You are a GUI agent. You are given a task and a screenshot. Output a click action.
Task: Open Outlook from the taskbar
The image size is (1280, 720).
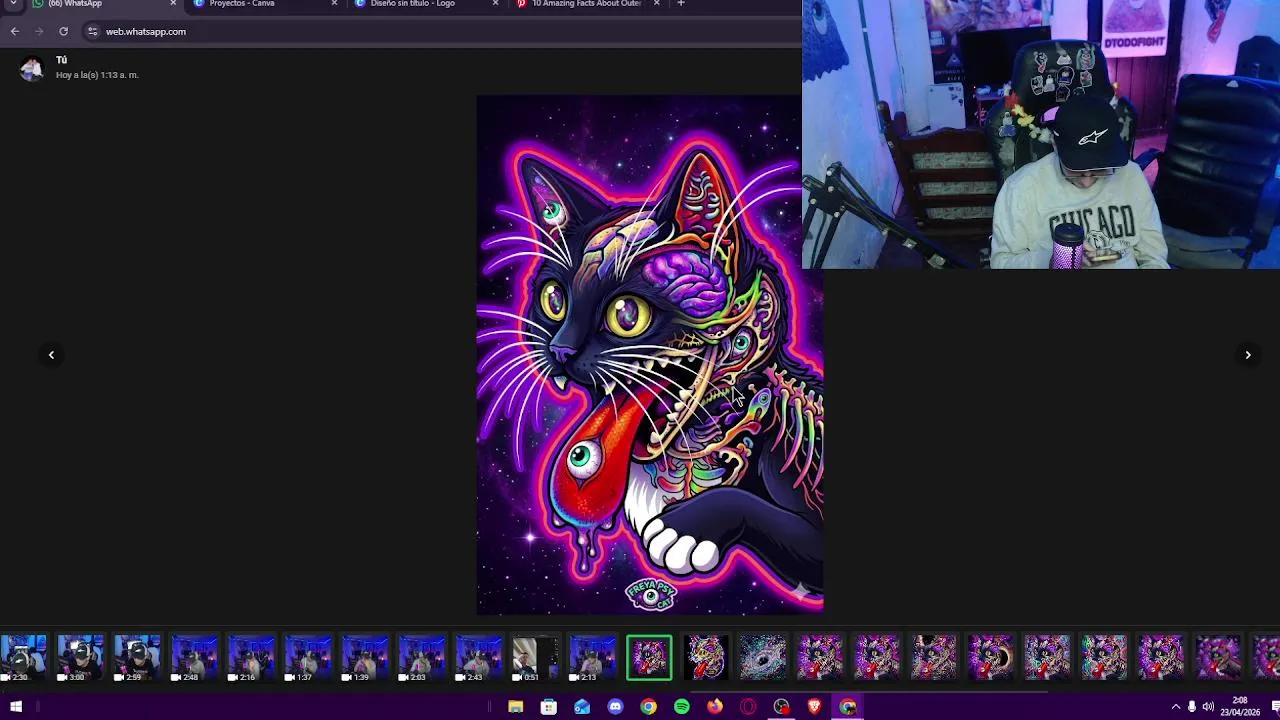click(582, 707)
